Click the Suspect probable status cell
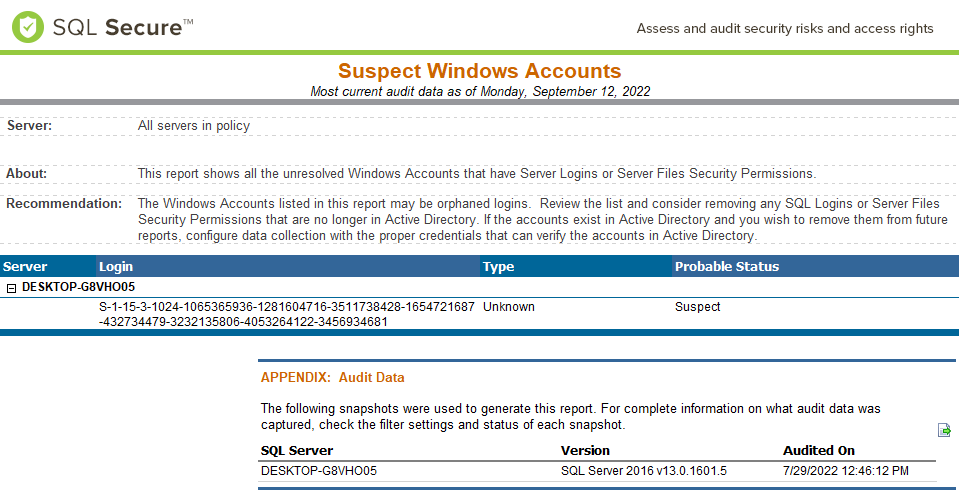The height and width of the screenshot is (490, 959). tap(697, 307)
